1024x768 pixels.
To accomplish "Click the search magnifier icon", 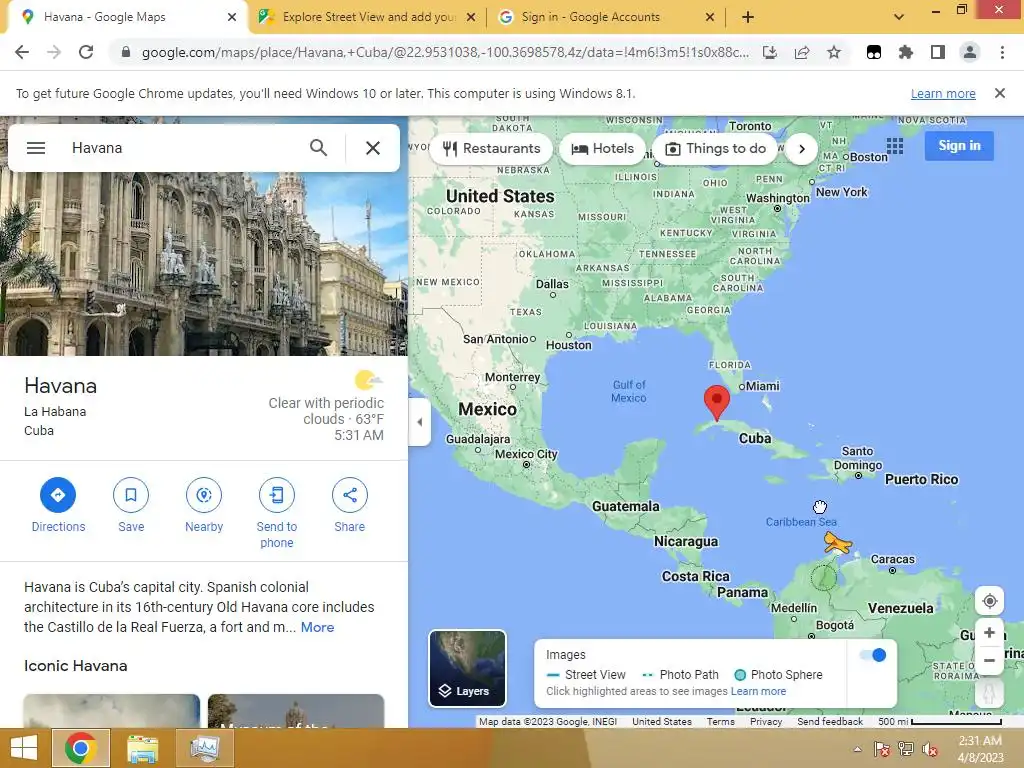I will tap(318, 148).
